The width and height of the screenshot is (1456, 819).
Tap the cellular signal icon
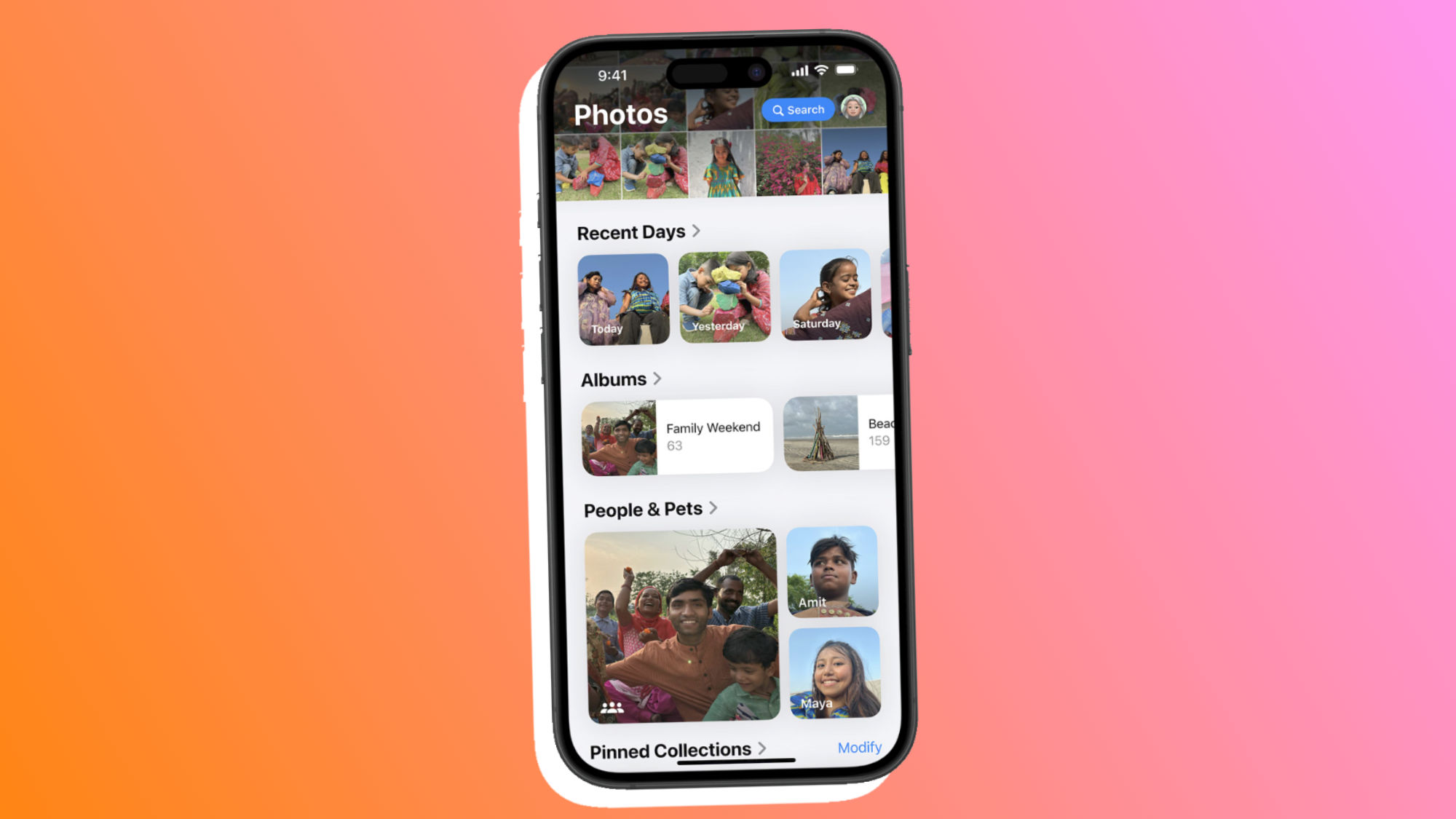coord(800,72)
